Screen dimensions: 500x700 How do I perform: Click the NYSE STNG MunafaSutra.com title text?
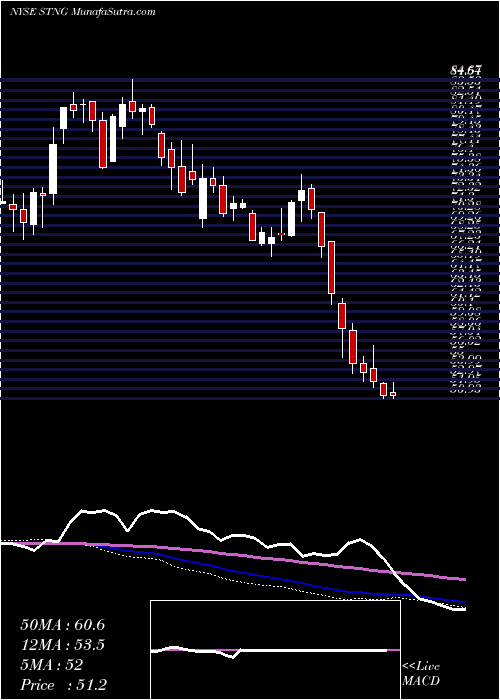(83, 12)
